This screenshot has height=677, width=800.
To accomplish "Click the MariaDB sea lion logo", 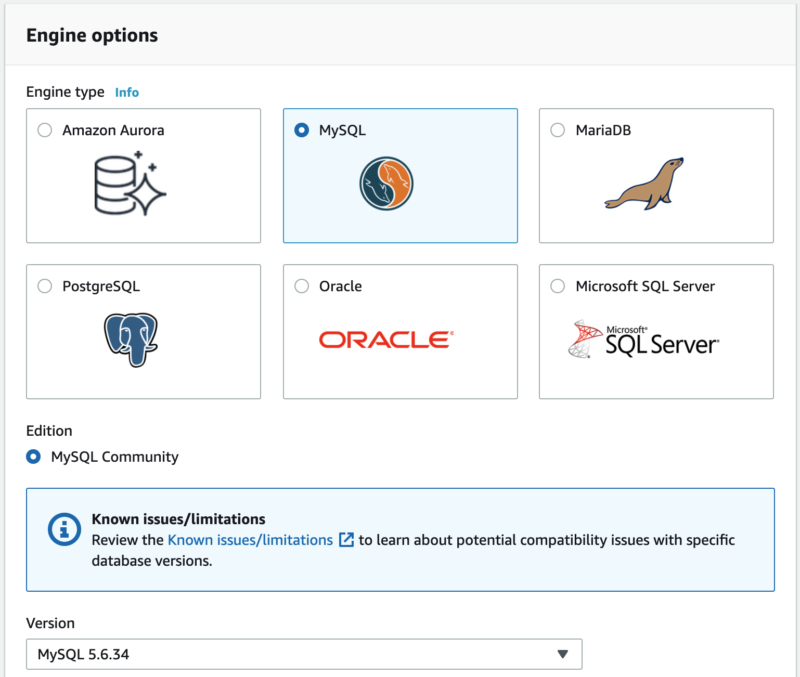I will (x=644, y=184).
